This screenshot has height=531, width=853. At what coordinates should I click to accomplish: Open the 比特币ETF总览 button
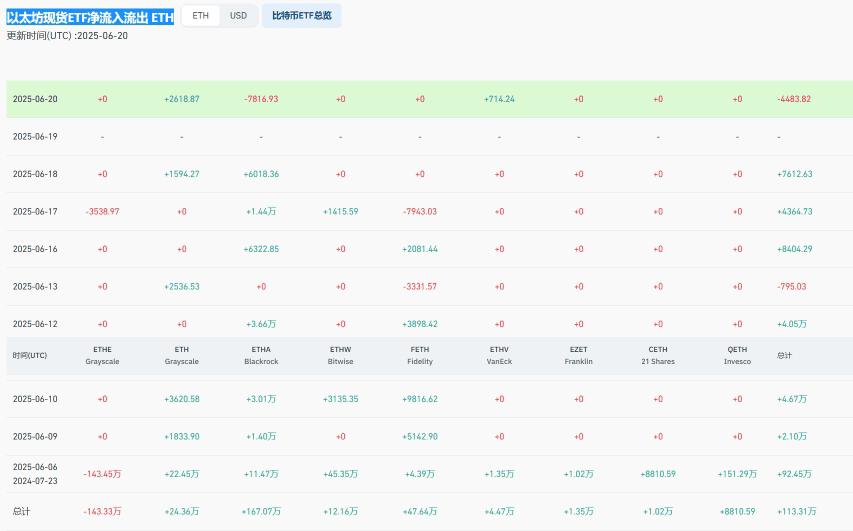pyautogui.click(x=301, y=16)
